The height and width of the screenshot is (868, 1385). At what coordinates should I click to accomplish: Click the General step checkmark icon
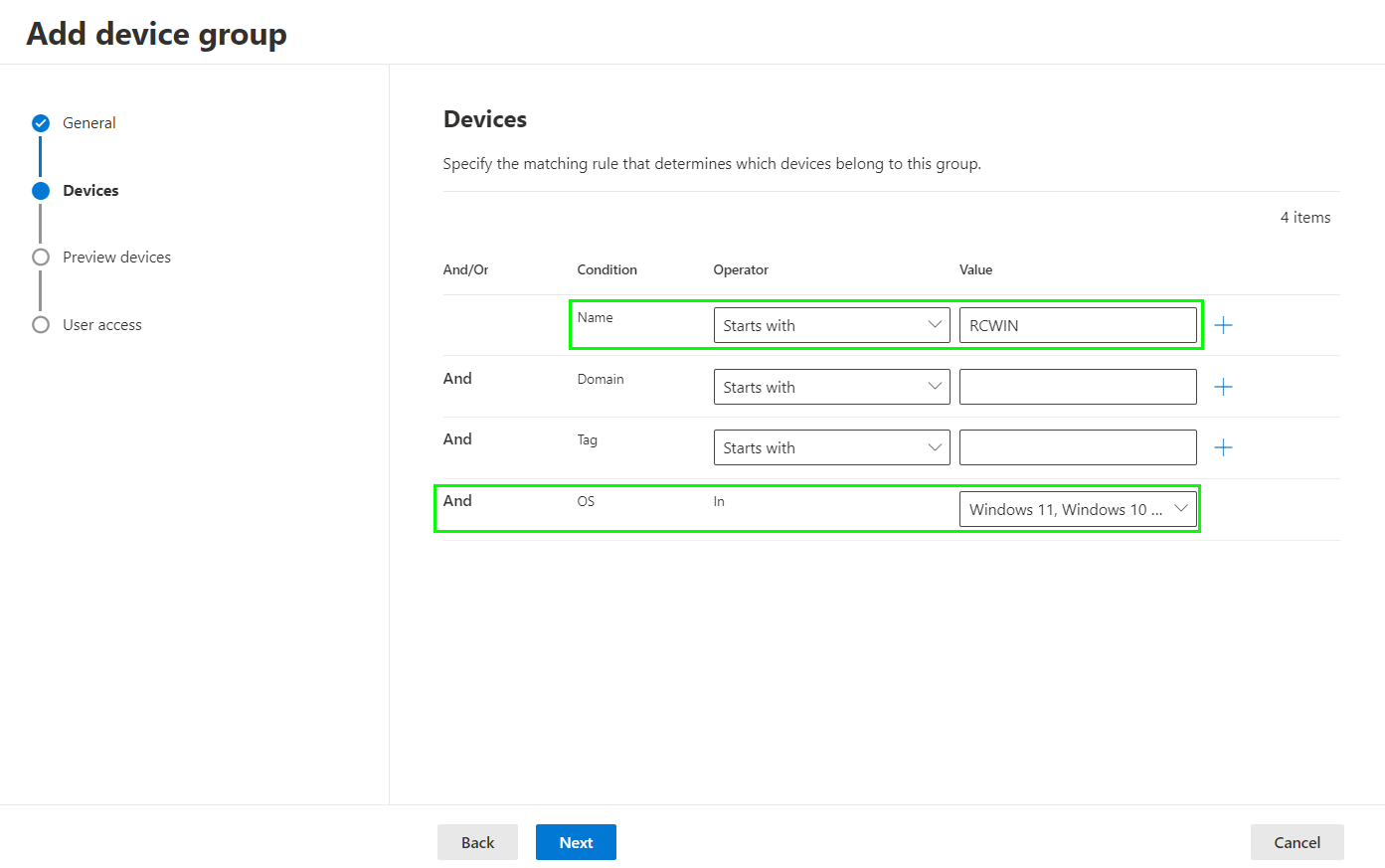pyautogui.click(x=41, y=123)
